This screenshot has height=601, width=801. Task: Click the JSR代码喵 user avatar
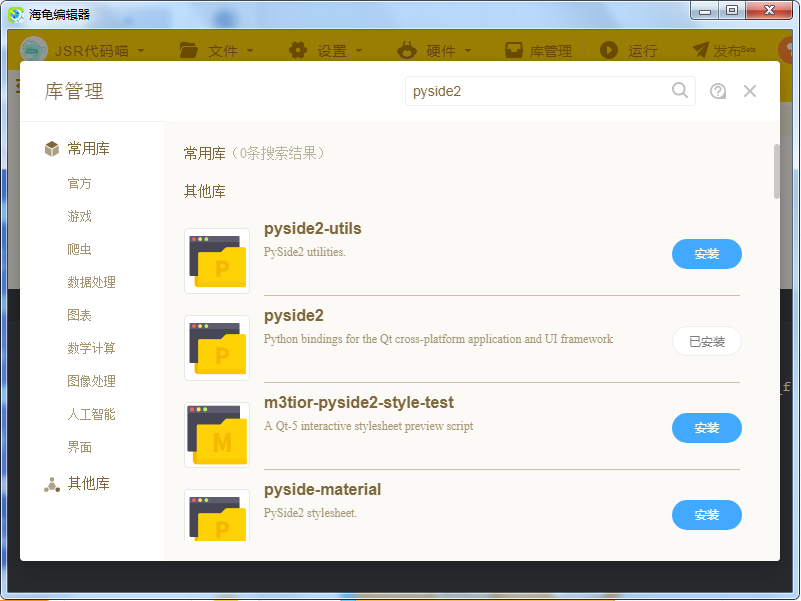click(34, 50)
